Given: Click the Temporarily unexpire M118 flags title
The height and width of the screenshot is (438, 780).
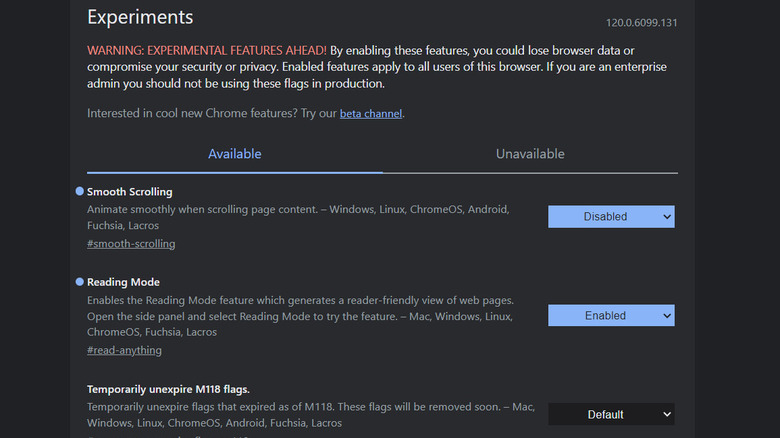Looking at the screenshot, I should (168, 389).
